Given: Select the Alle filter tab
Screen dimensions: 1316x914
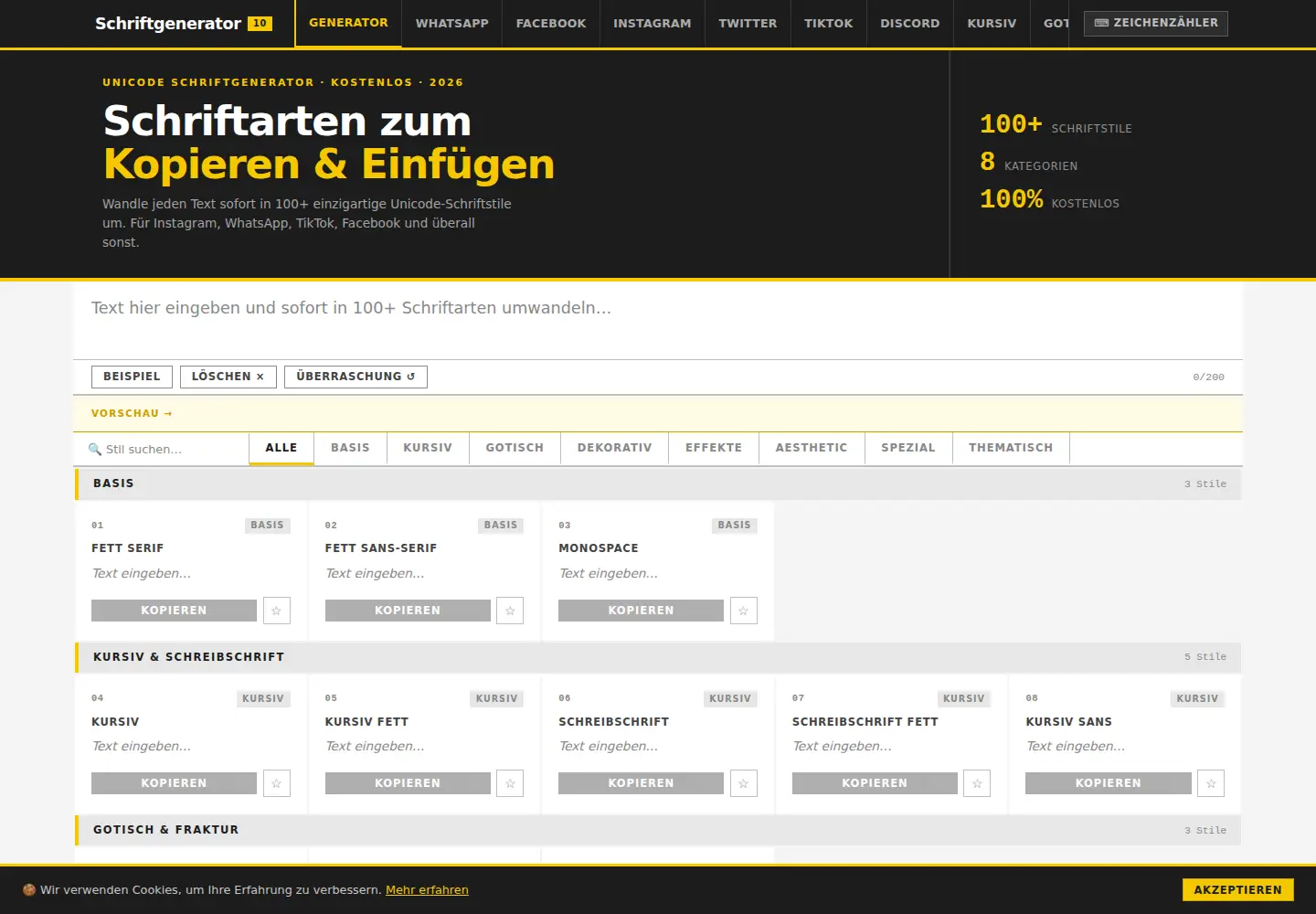Looking at the screenshot, I should (x=281, y=448).
